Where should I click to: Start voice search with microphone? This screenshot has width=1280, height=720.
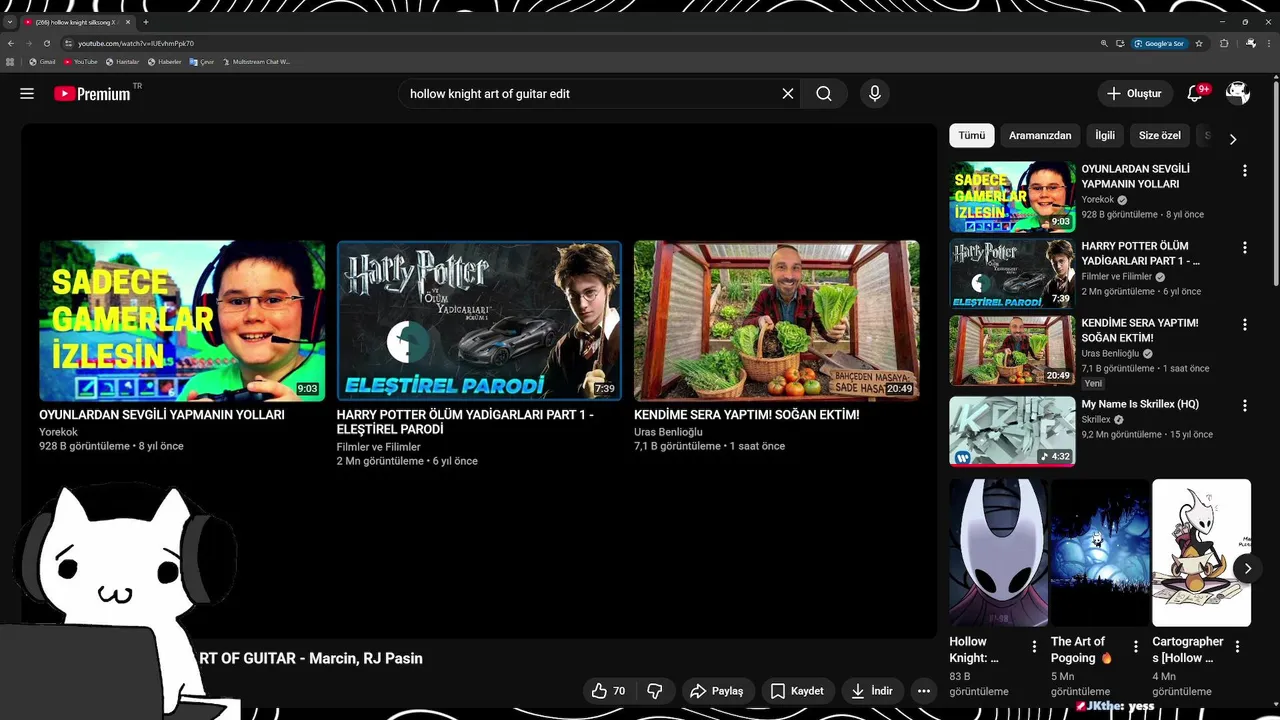(x=875, y=93)
